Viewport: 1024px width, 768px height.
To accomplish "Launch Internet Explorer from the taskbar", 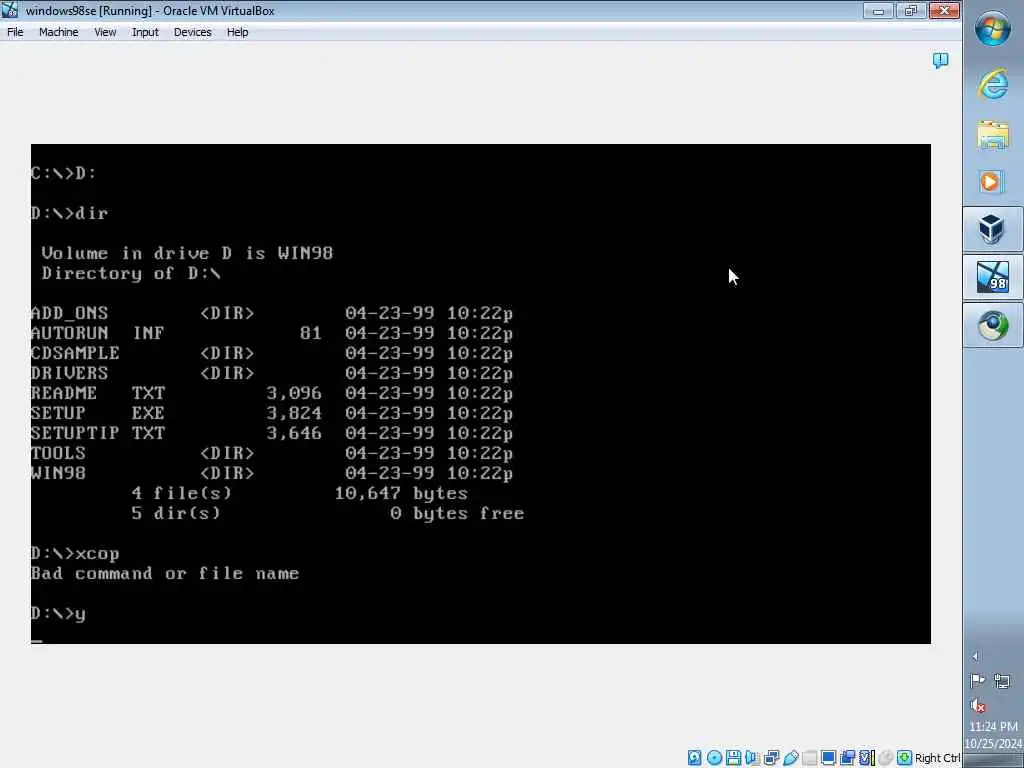I will pyautogui.click(x=993, y=84).
